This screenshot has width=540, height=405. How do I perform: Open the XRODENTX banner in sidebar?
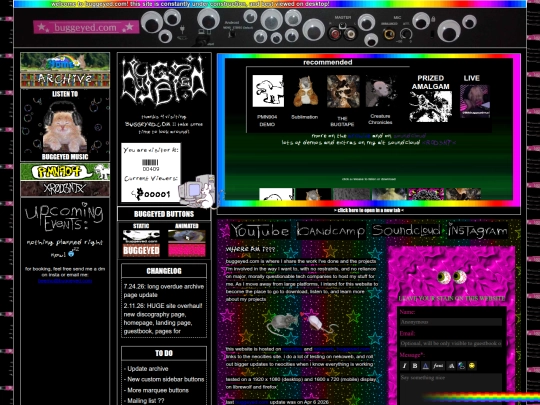click(65, 188)
